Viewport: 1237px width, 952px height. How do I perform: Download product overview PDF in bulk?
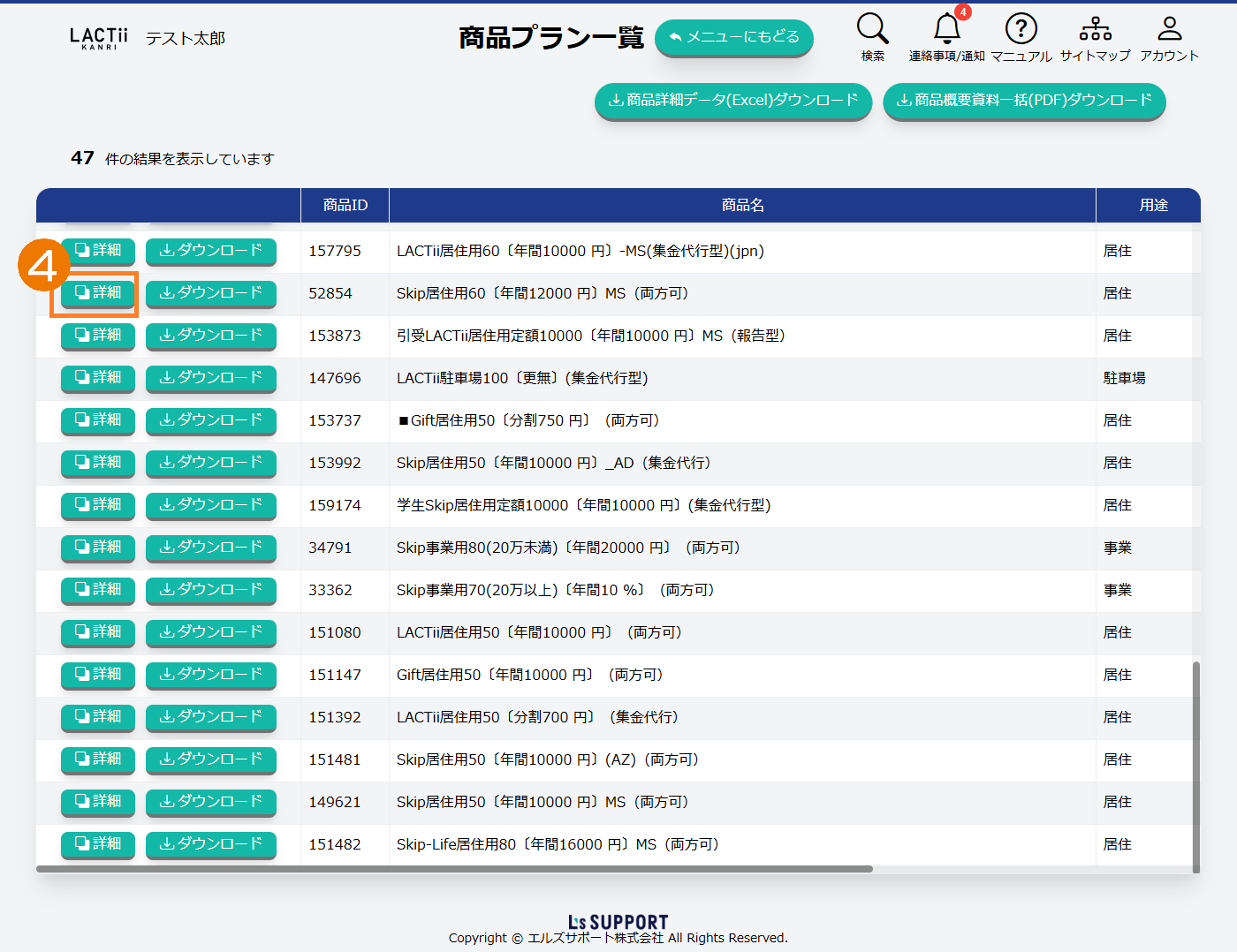pos(1024,101)
